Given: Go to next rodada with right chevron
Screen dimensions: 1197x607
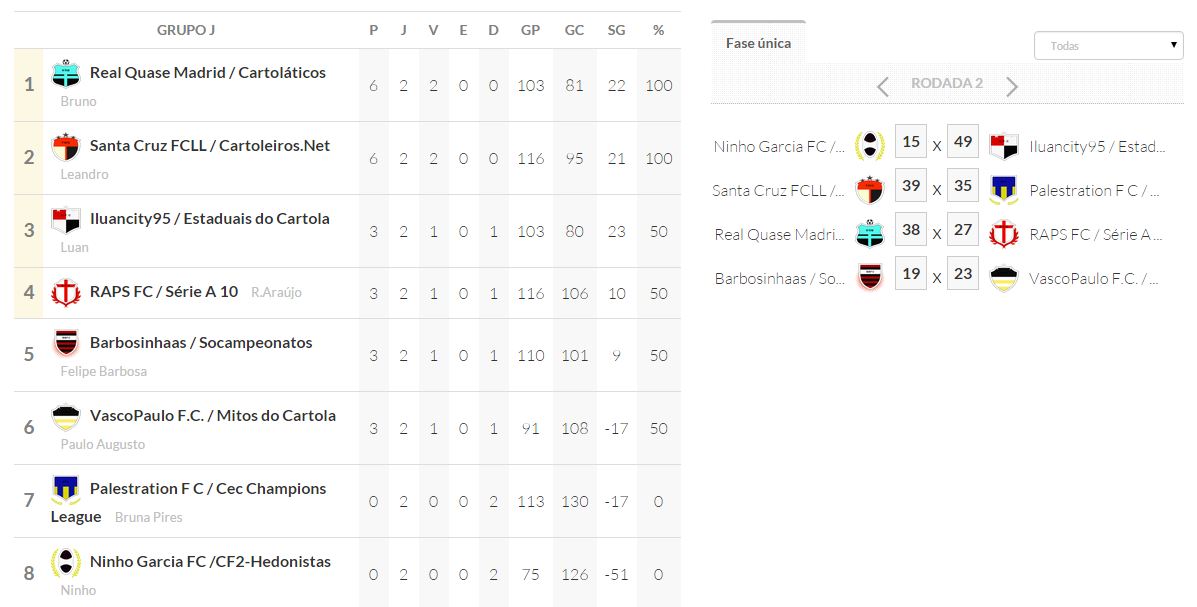Looking at the screenshot, I should point(1011,86).
